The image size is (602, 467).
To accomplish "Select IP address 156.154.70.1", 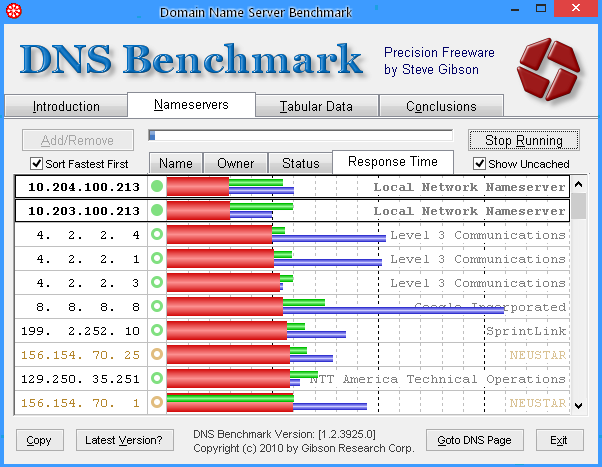I will (x=80, y=403).
